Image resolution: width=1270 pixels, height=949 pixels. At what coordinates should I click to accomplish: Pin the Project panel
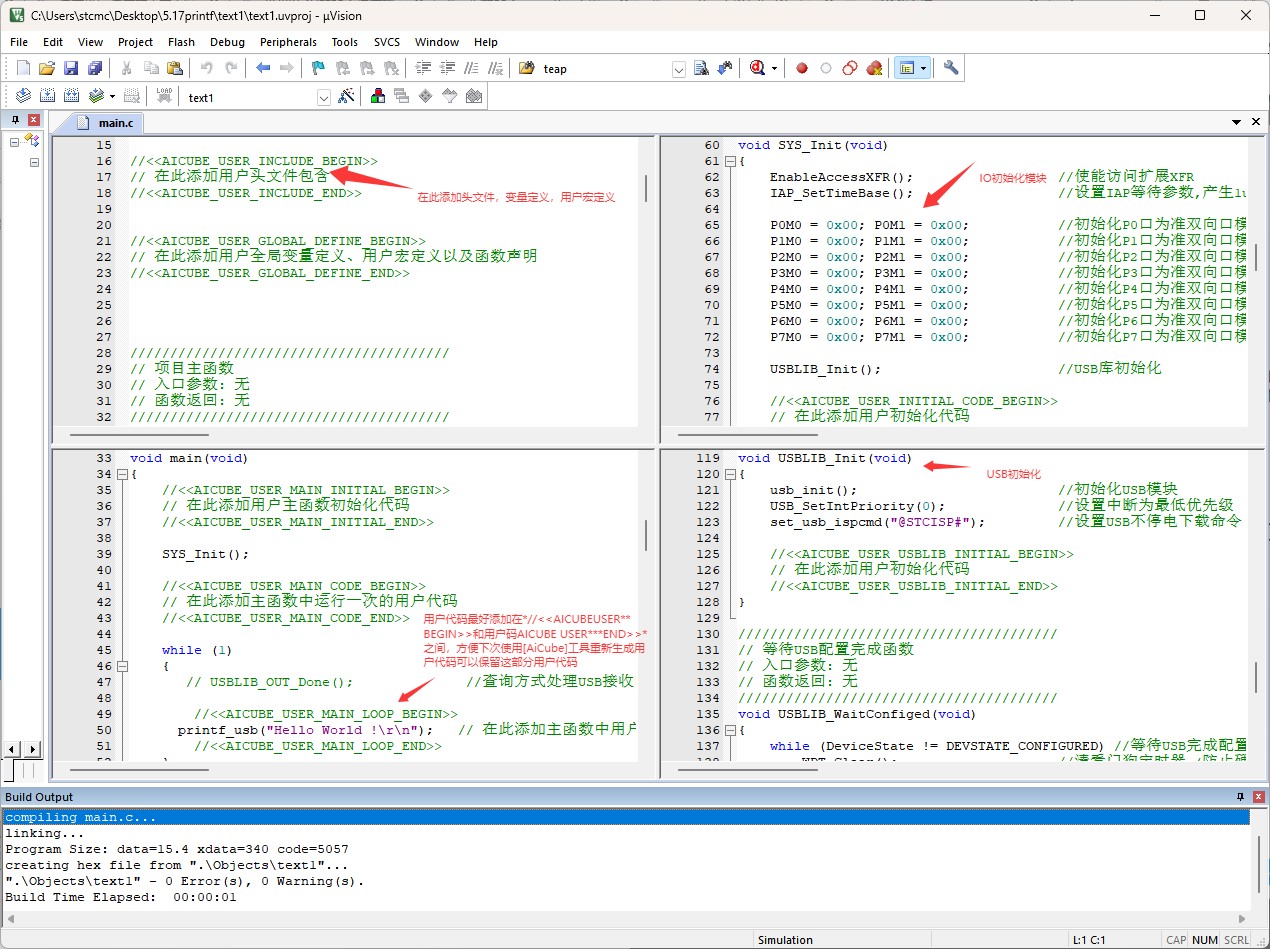point(15,119)
